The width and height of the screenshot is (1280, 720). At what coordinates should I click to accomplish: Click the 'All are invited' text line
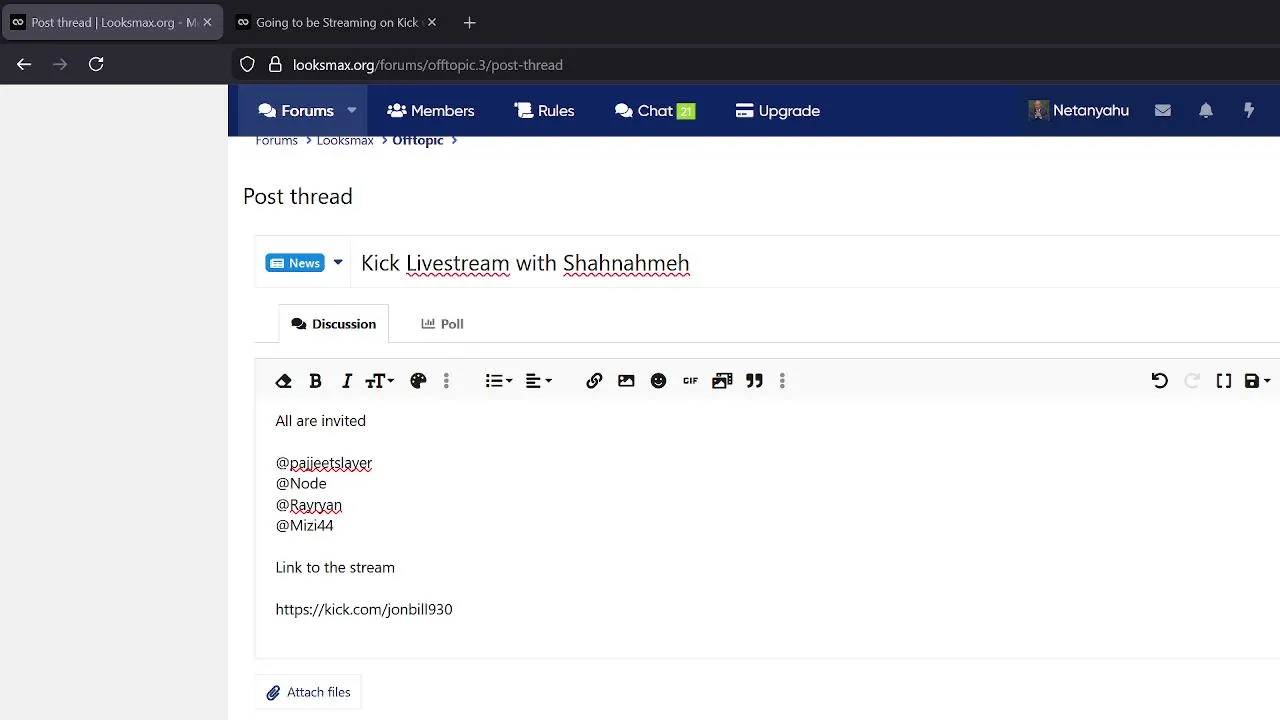click(x=321, y=421)
